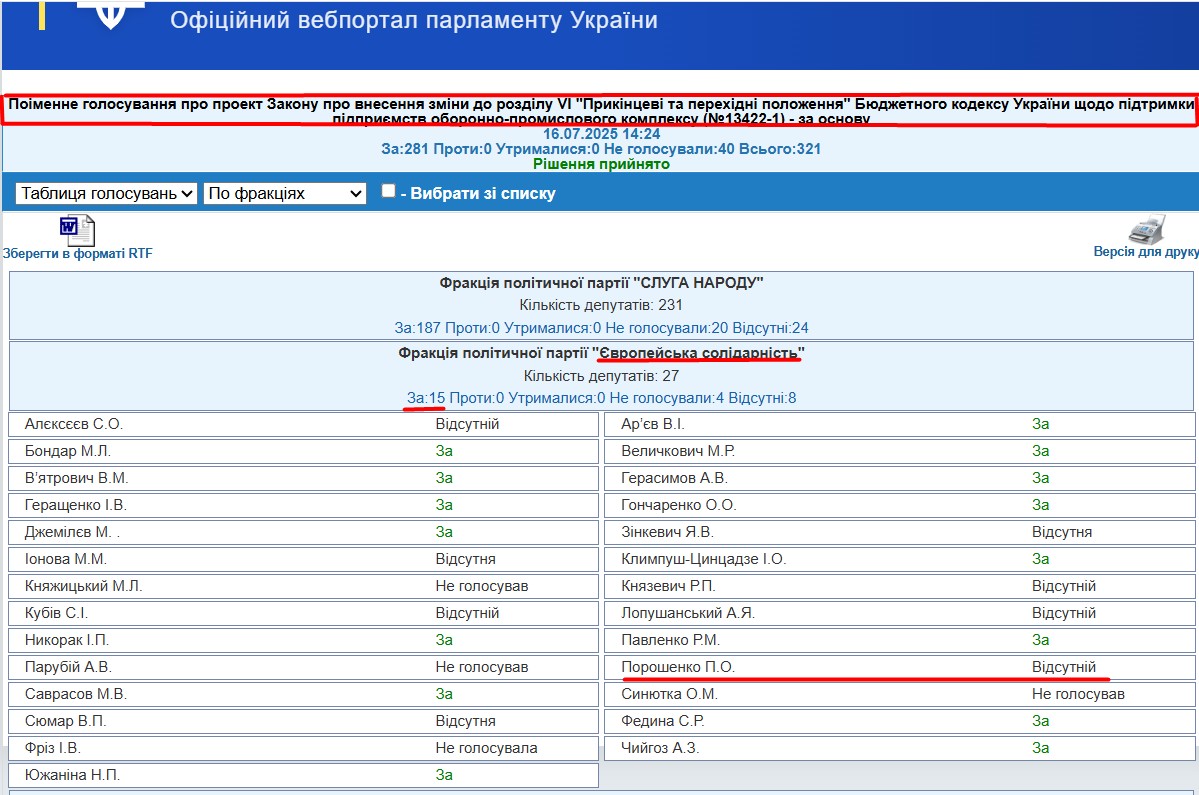Select deputy 'Княжицький М.Л.'
Image resolution: width=1199 pixels, height=795 pixels.
click(83, 586)
